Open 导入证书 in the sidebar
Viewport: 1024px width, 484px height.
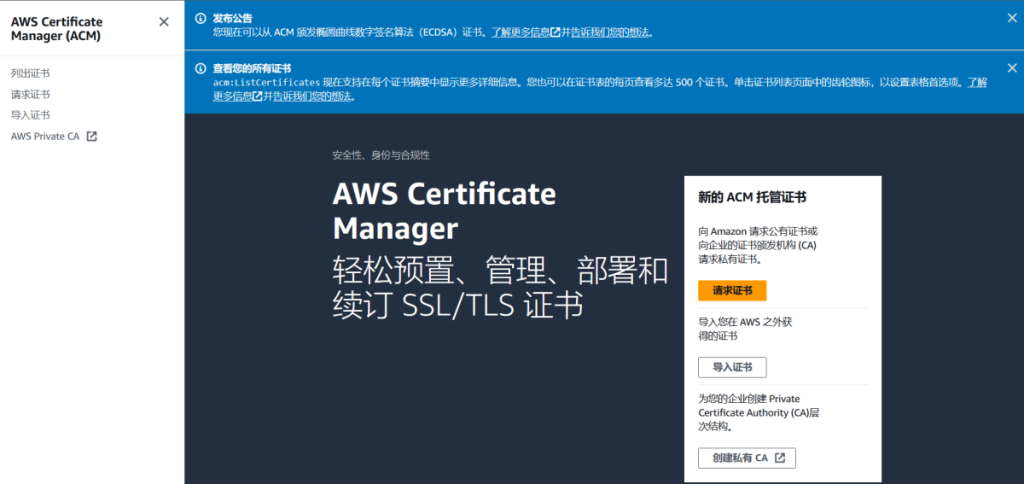click(x=30, y=115)
